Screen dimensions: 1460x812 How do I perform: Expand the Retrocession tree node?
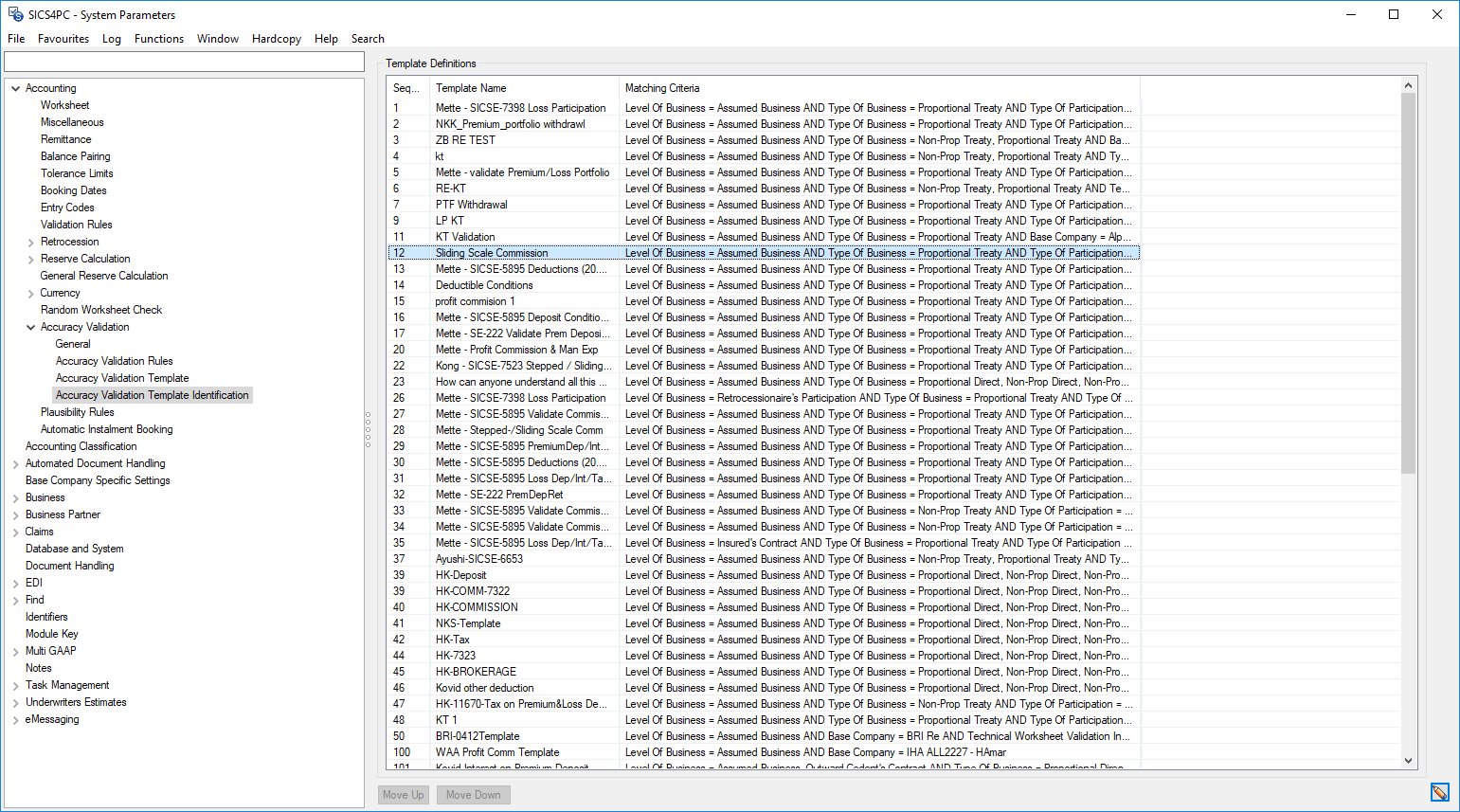[29, 241]
